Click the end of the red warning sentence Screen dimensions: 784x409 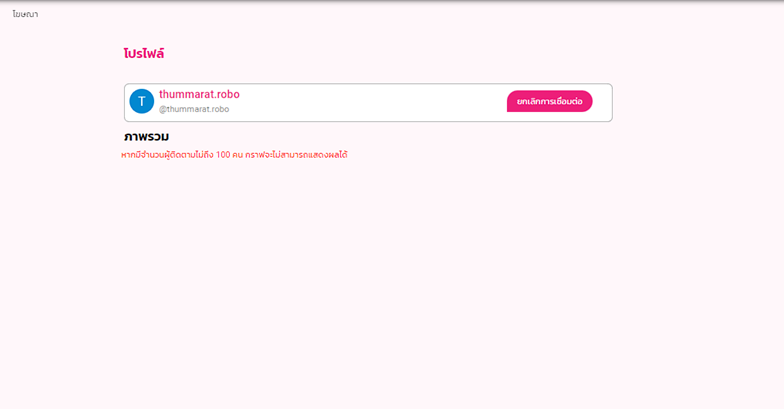(343, 155)
